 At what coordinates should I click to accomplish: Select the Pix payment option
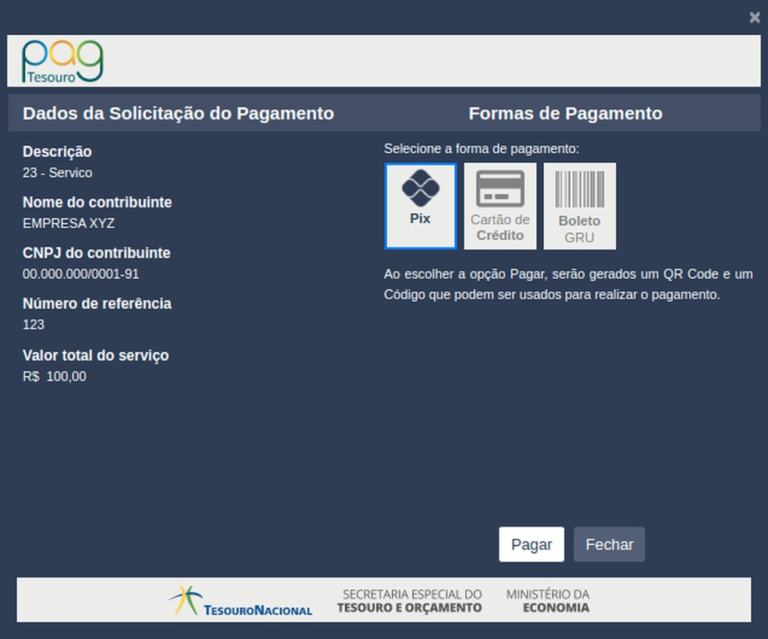[420, 205]
